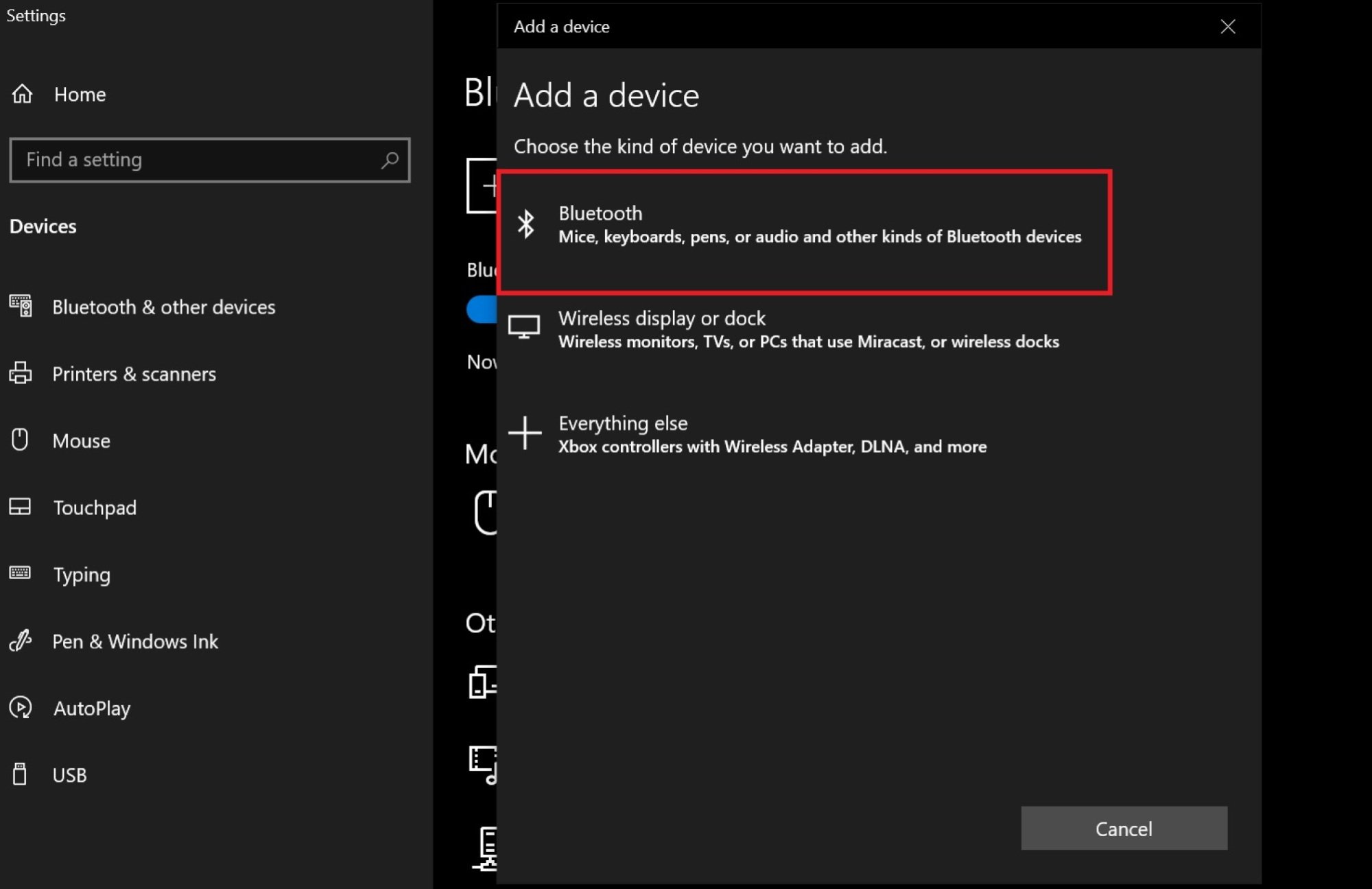This screenshot has height=889, width=1372.
Task: Open Touchpad settings via its icon
Action: click(21, 507)
